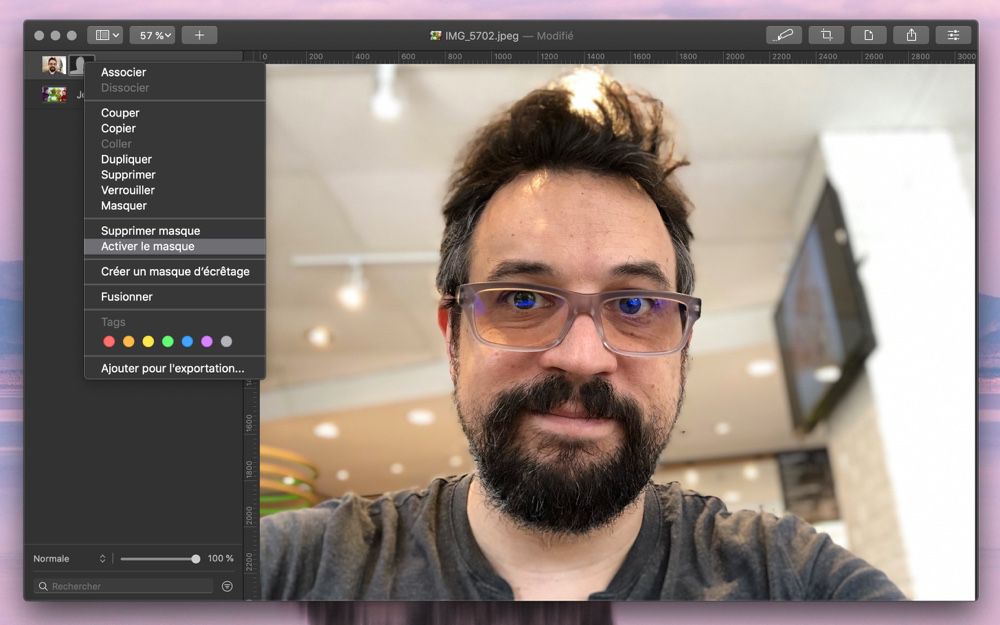The width and height of the screenshot is (1000, 625).
Task: Apply the gray tag color
Action: [x=226, y=342]
